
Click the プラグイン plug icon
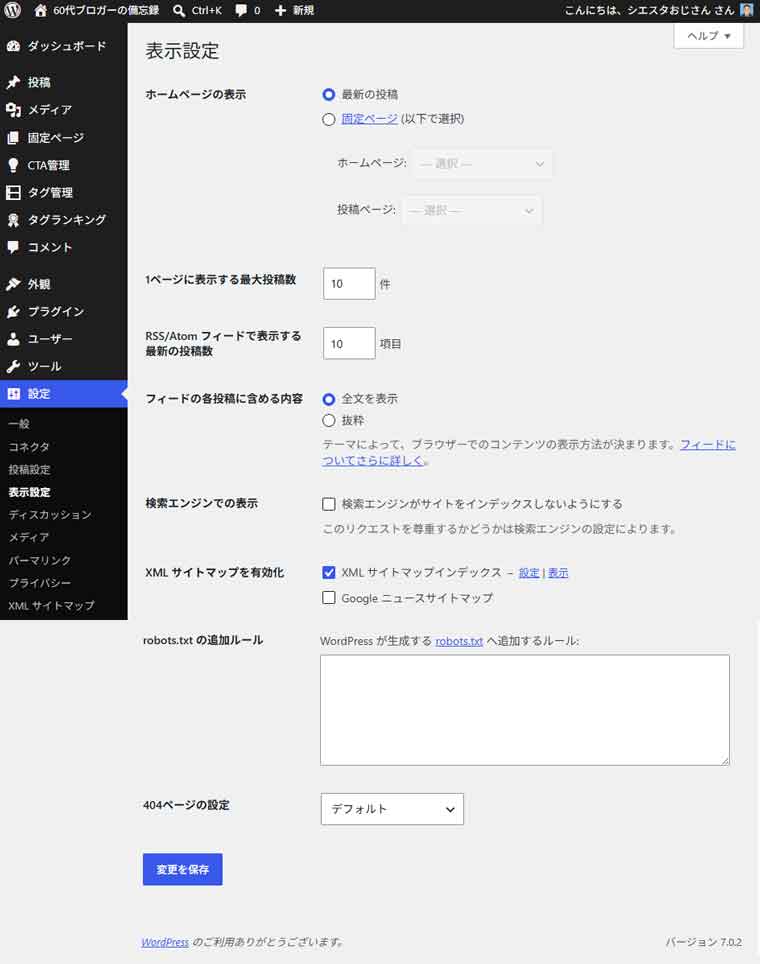click(x=13, y=312)
